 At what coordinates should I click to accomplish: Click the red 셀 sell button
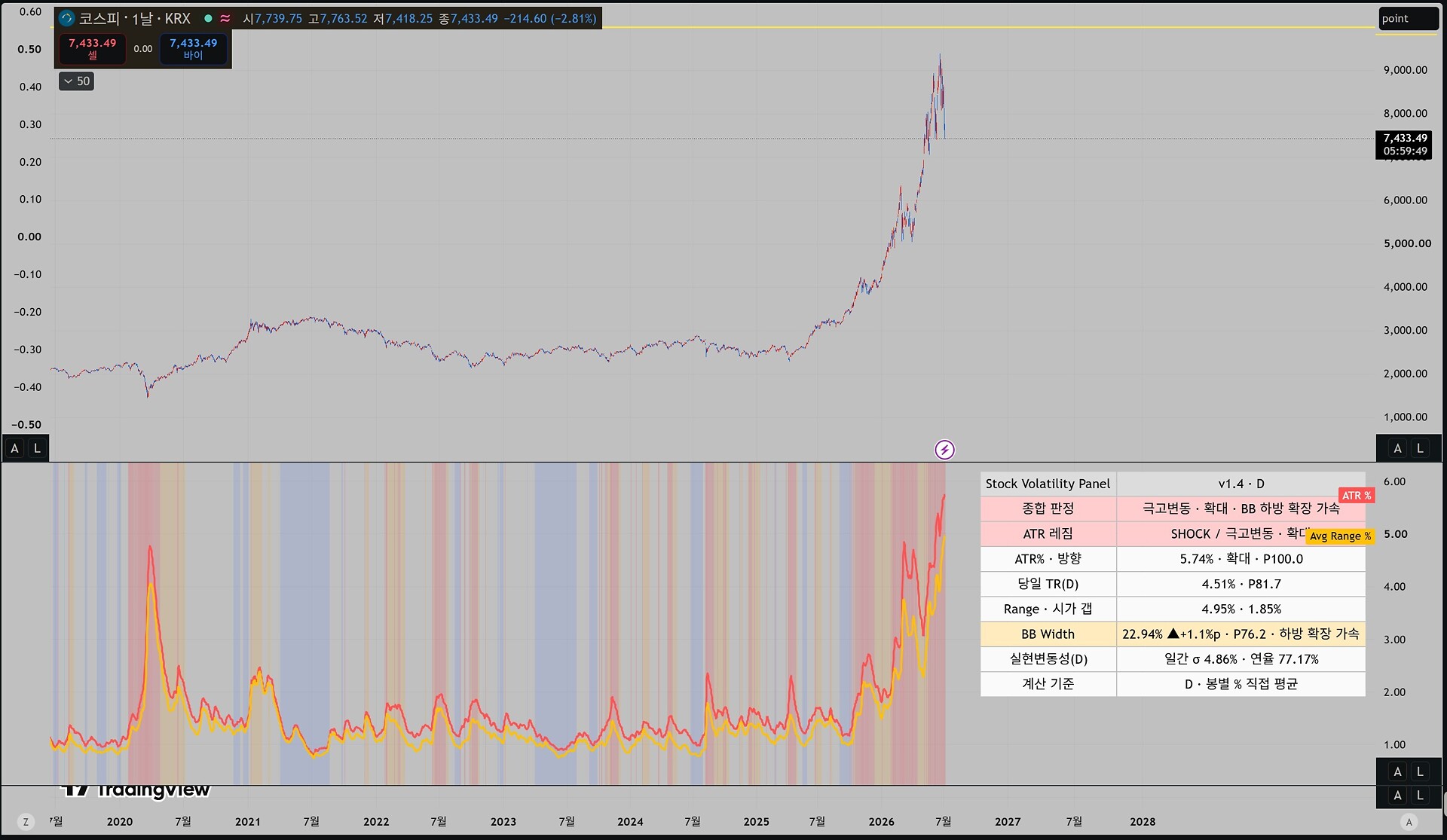[x=93, y=49]
